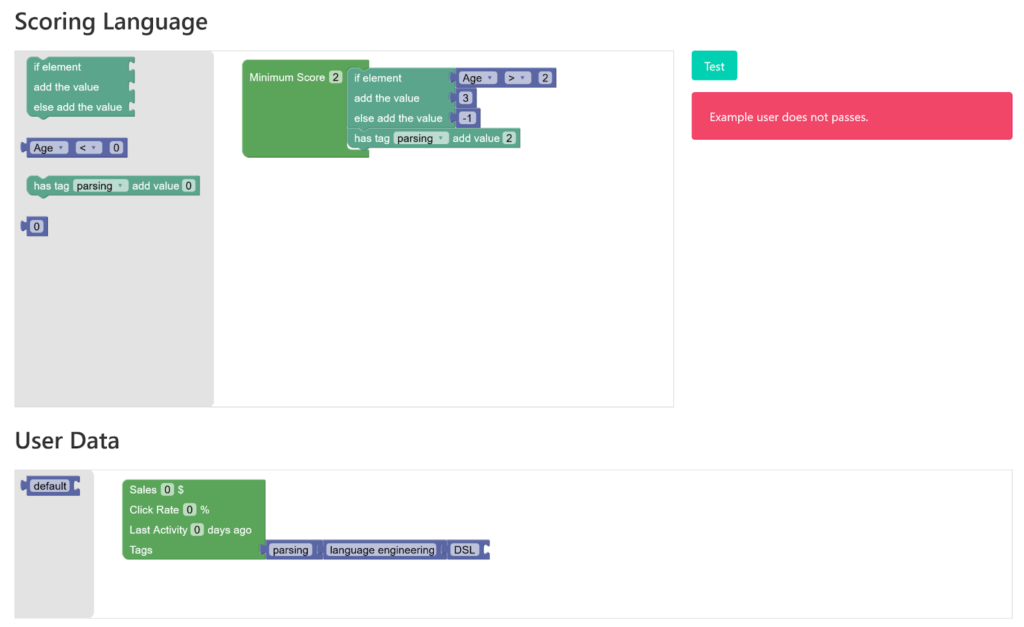
Task: Click the add value field in the workspace has tag block
Action: coord(509,138)
